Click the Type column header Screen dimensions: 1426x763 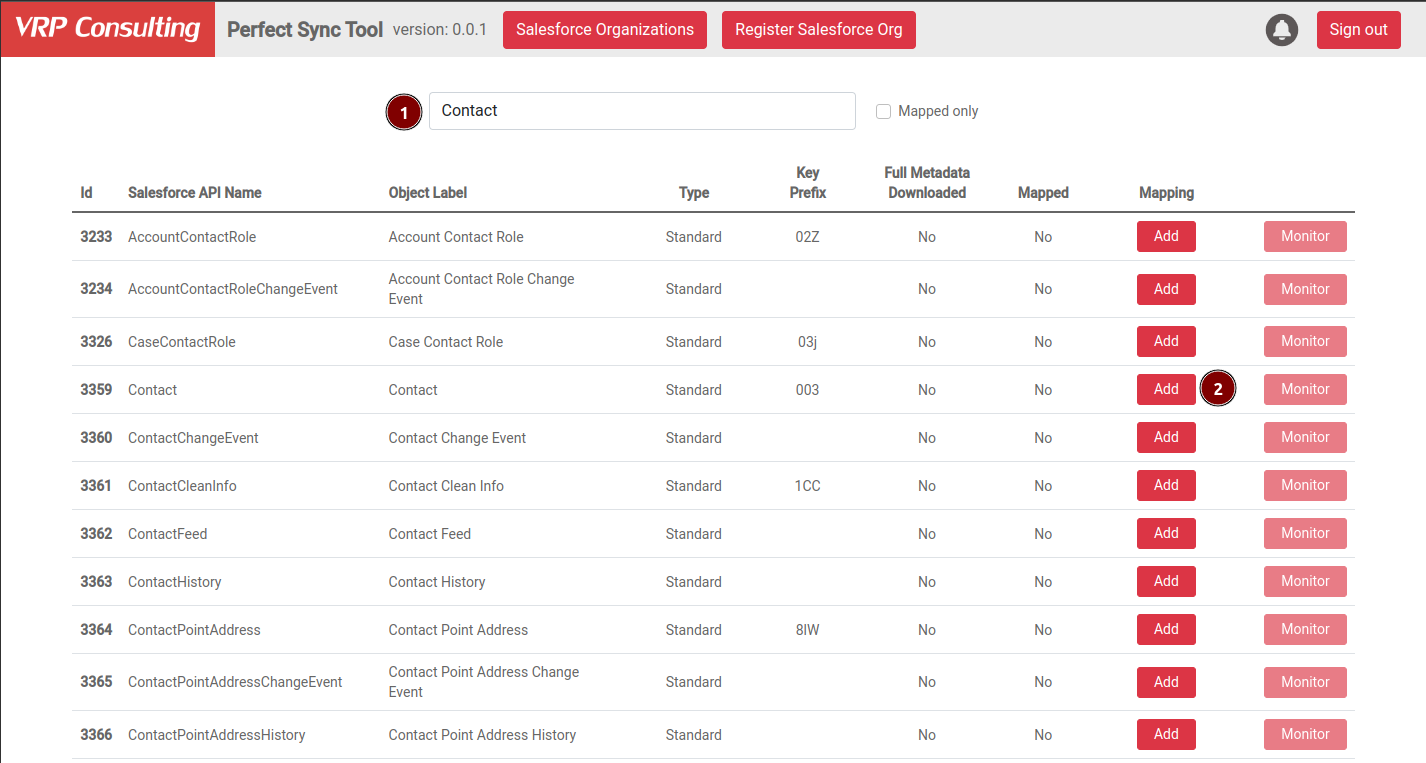click(694, 193)
